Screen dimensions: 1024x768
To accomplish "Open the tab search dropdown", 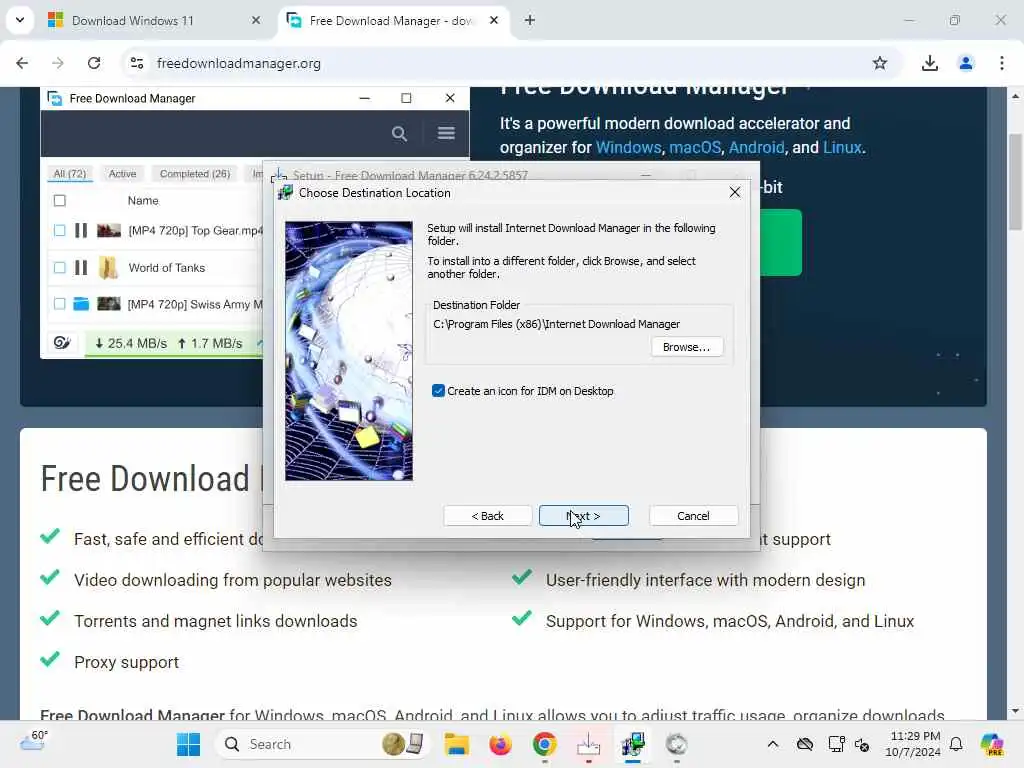I will (20, 20).
